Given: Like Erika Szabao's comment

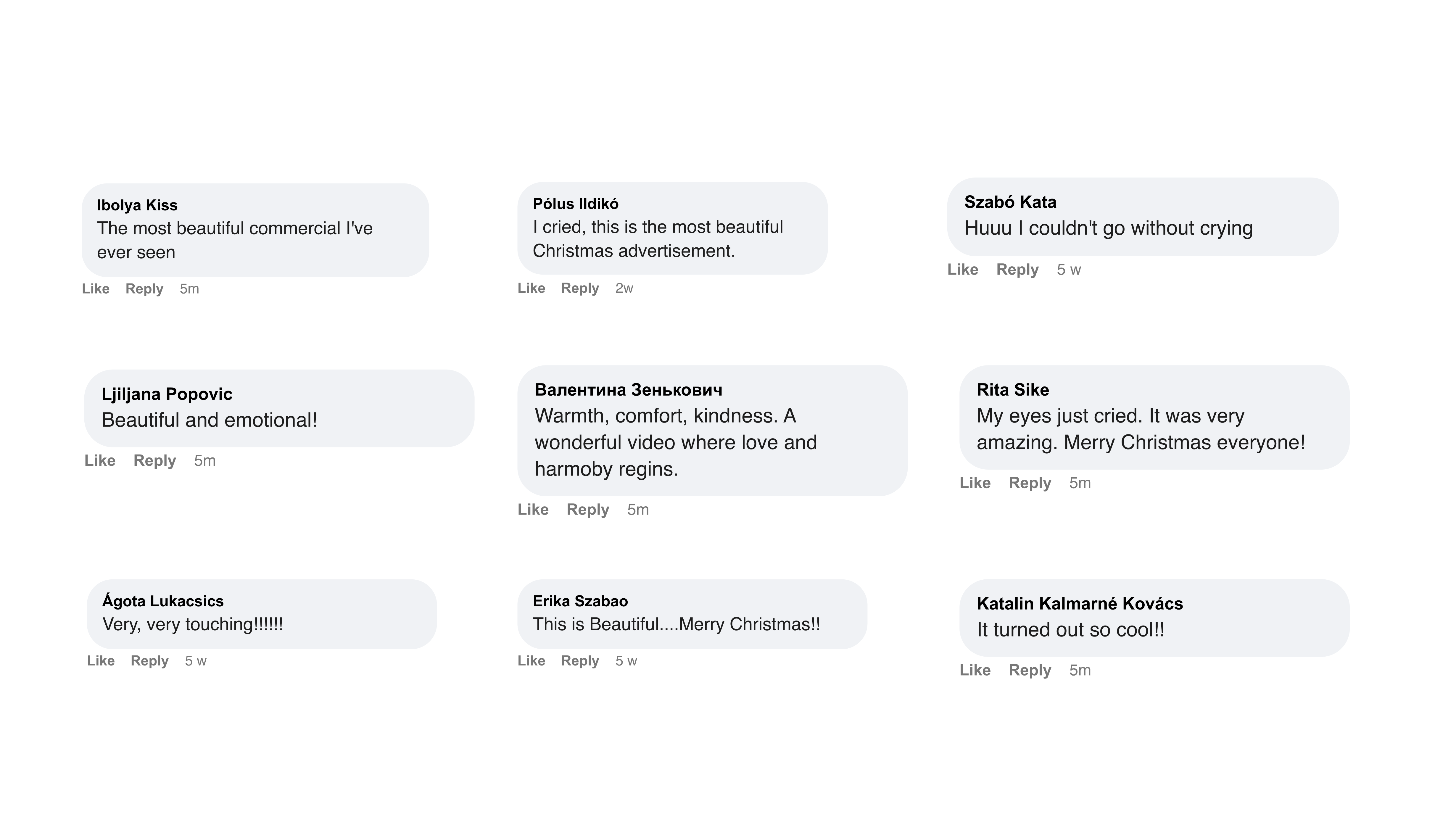Looking at the screenshot, I should tap(531, 661).
